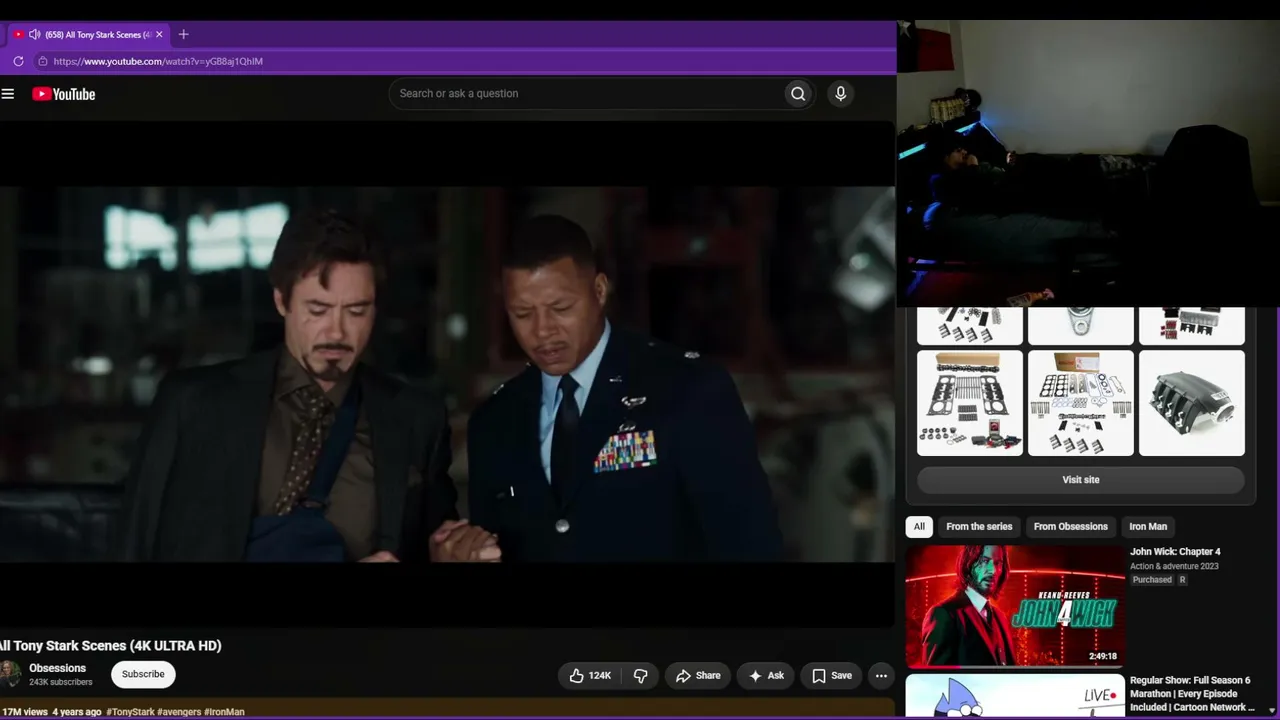Screen dimensions: 1280x720
Task: Click the magnifier search button
Action: pos(798,94)
